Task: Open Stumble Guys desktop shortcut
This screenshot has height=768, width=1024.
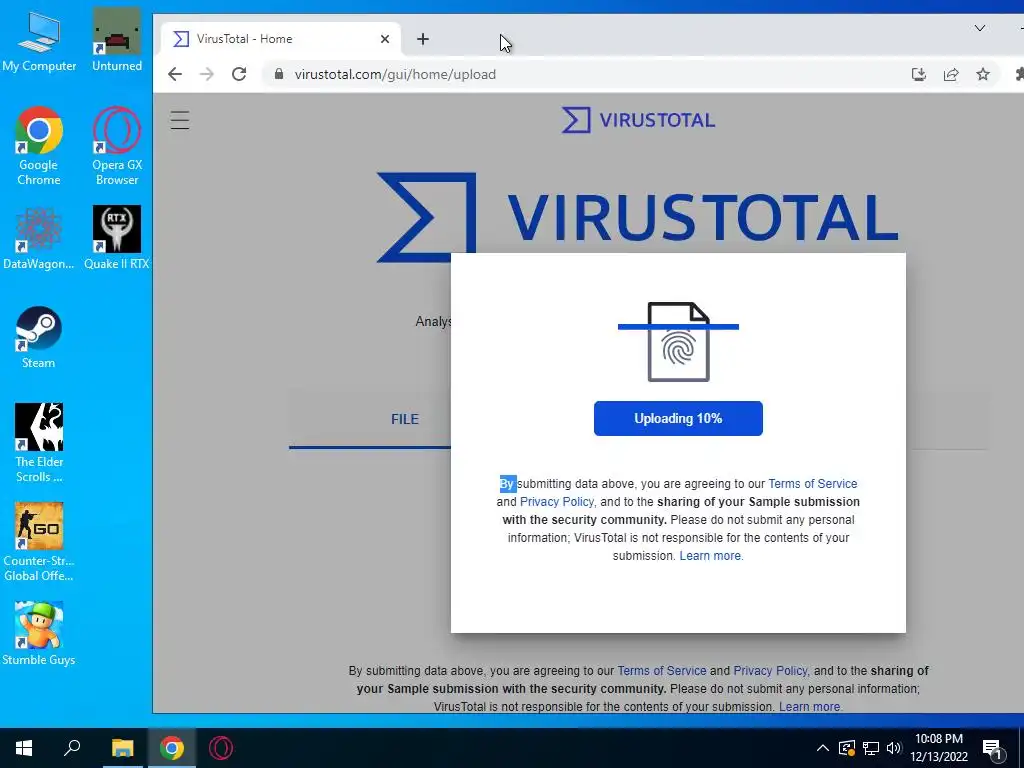Action: [39, 633]
